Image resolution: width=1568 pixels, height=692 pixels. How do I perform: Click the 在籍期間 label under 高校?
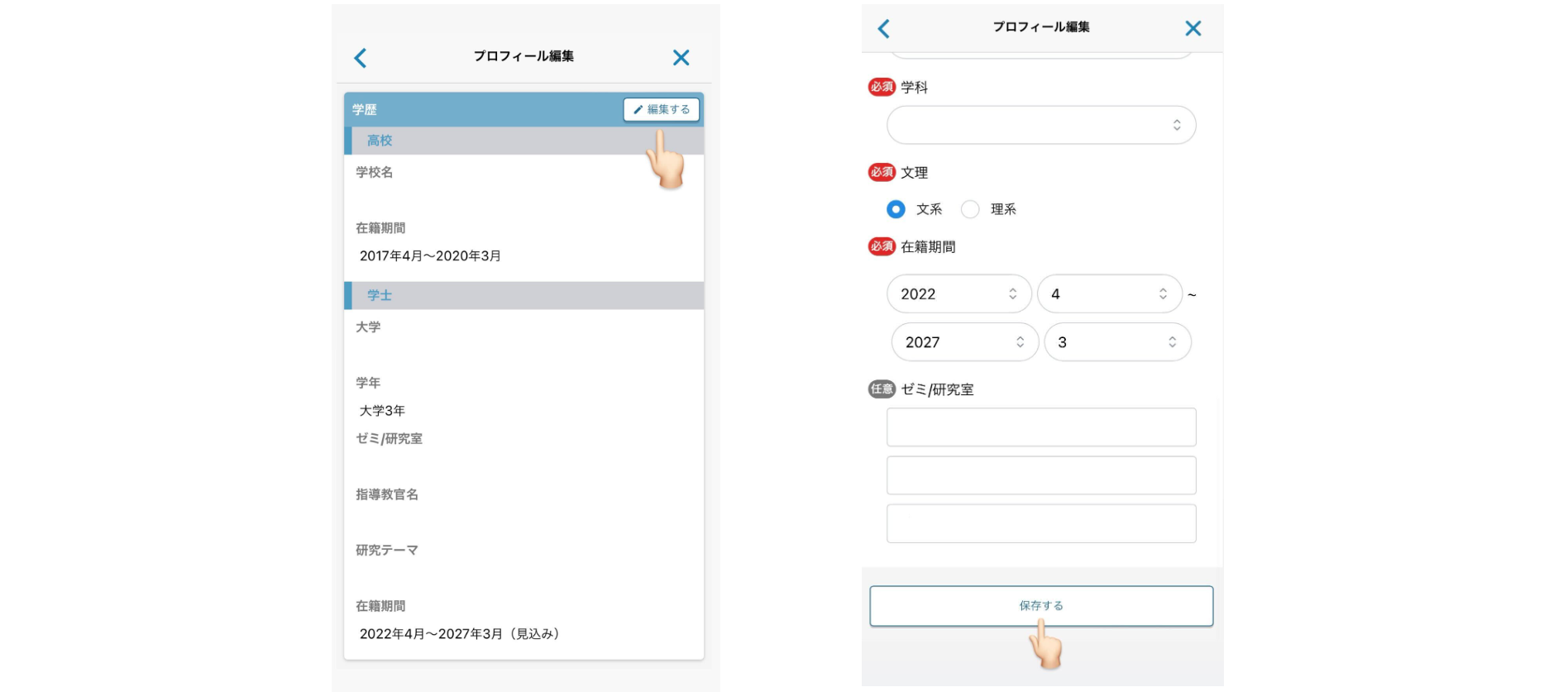pyautogui.click(x=380, y=228)
